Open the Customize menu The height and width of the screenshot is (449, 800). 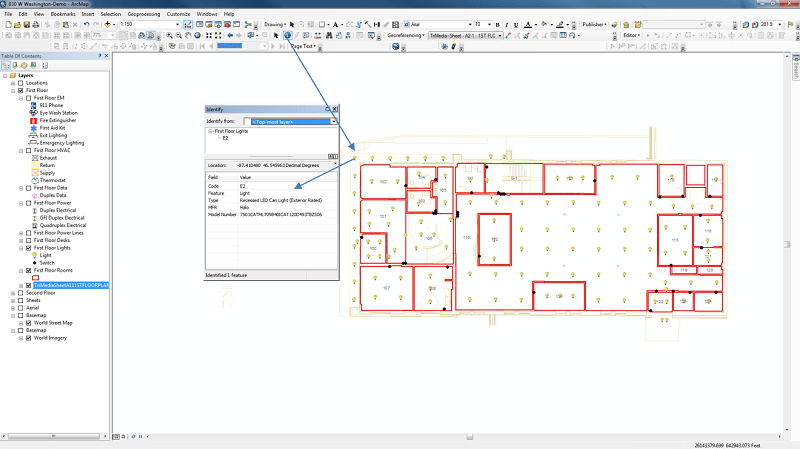click(x=178, y=14)
